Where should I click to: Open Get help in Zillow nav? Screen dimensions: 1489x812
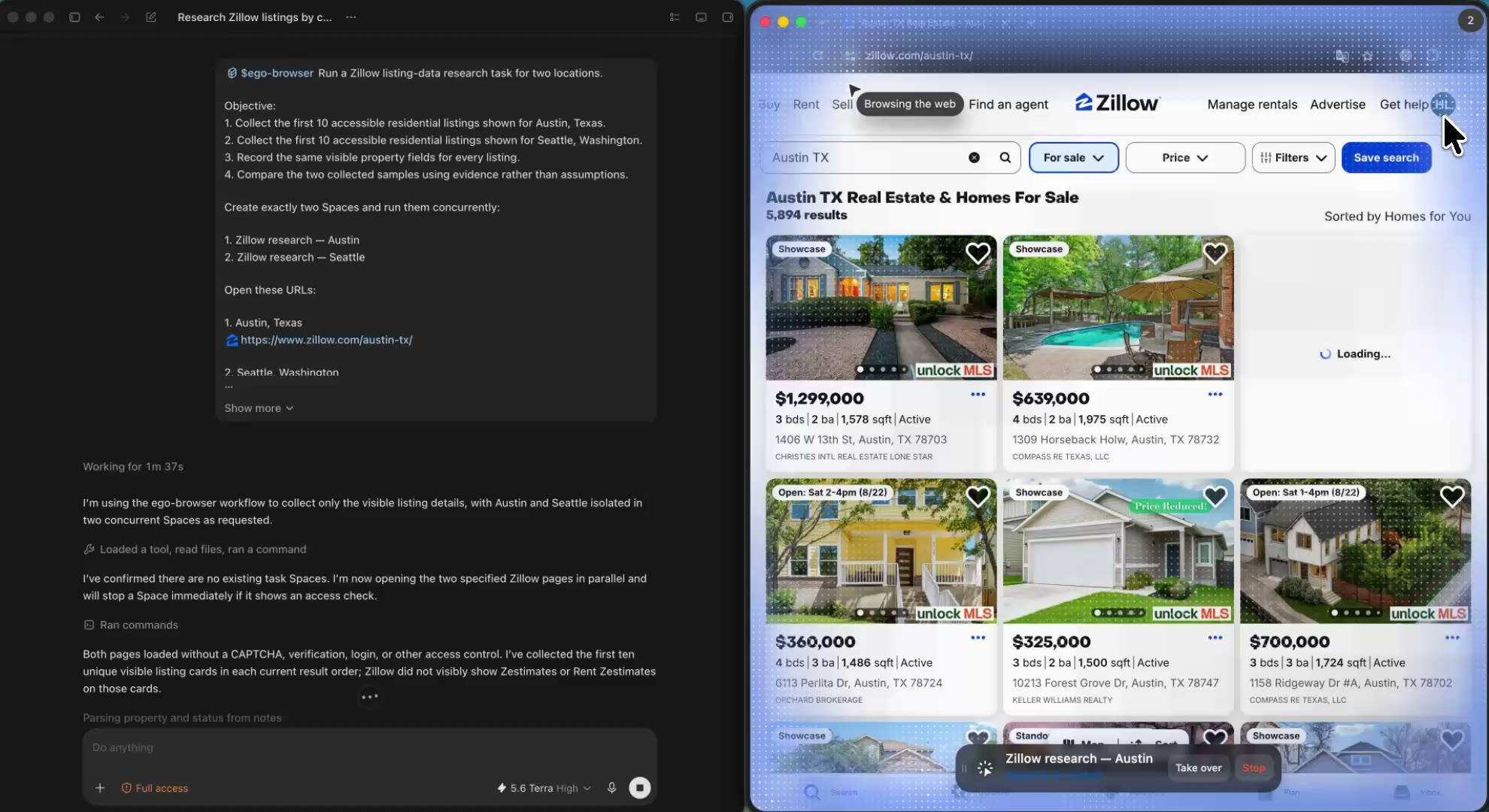point(1403,105)
